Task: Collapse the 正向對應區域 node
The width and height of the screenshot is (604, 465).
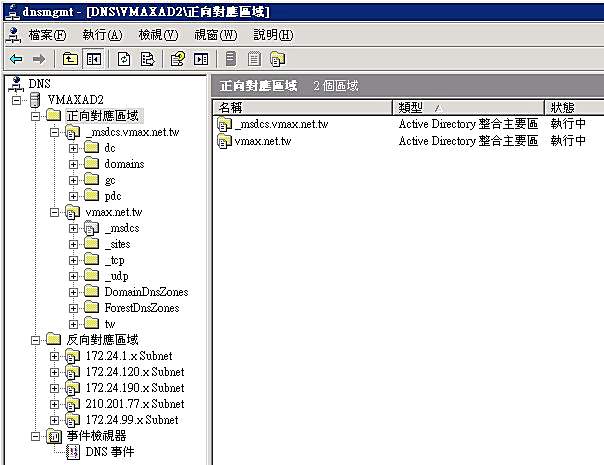Action: coord(35,116)
